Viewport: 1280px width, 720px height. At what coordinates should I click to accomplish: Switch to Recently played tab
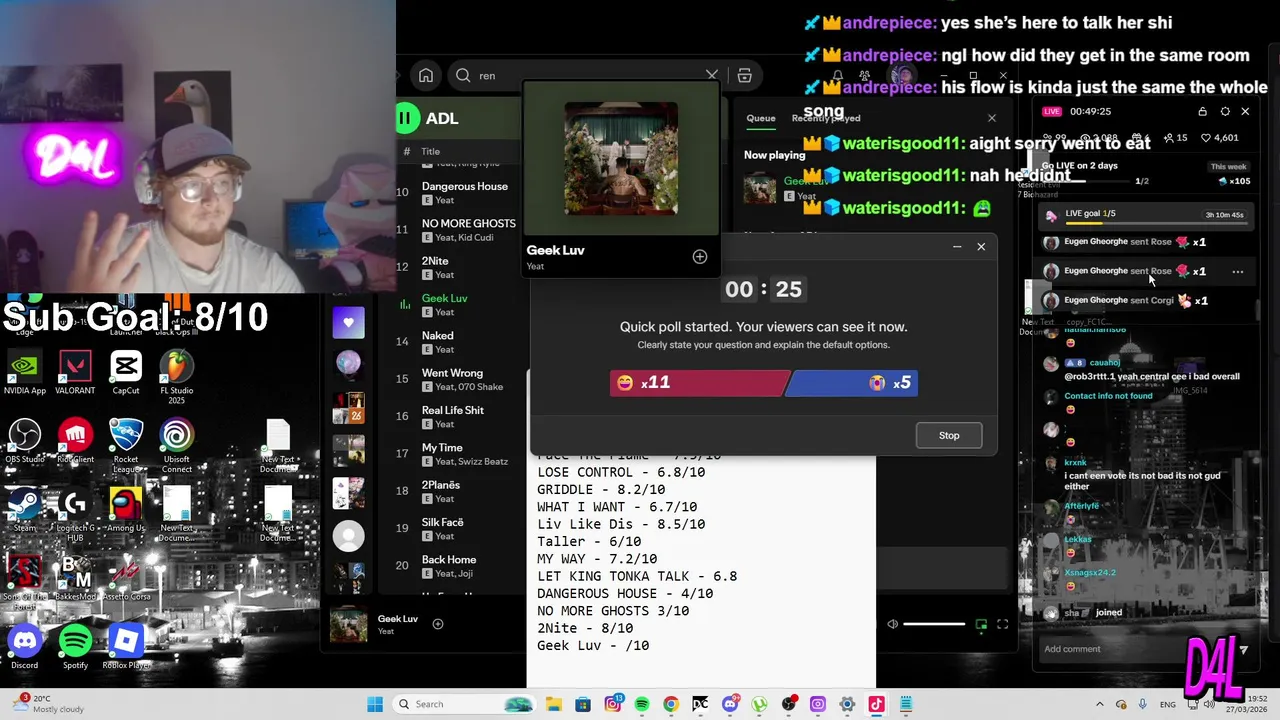pos(826,118)
